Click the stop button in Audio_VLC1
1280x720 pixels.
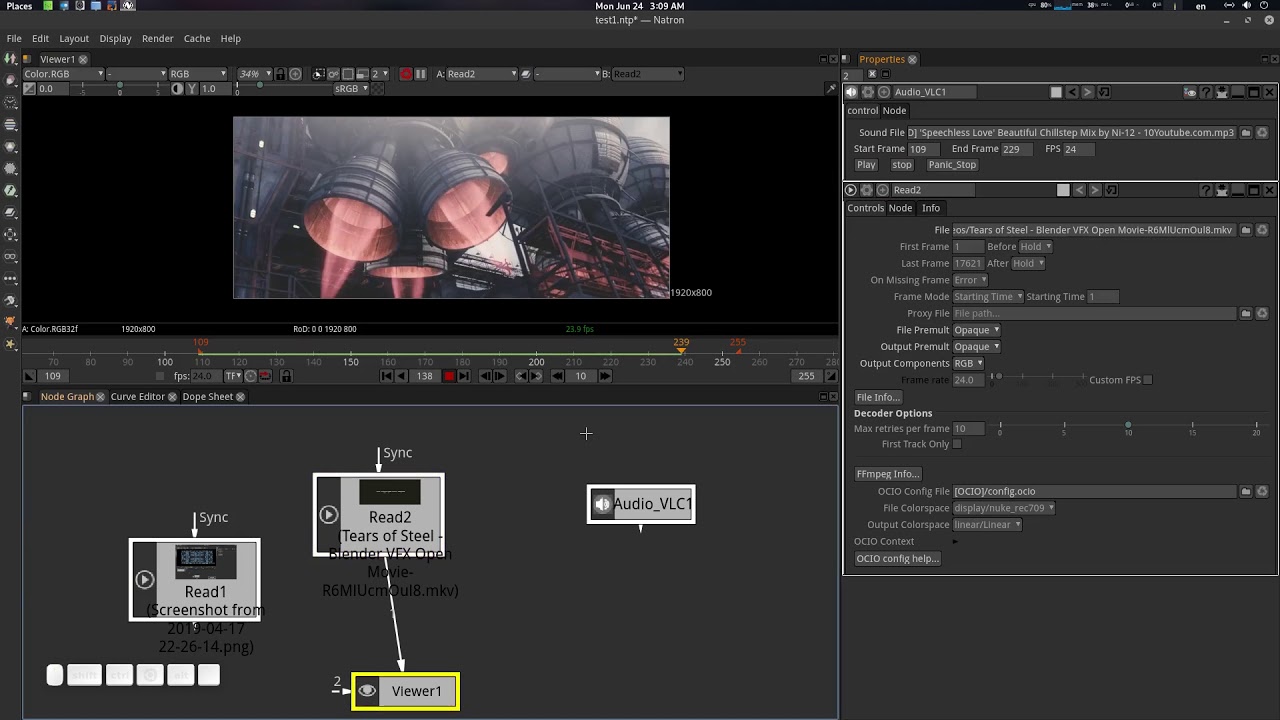[x=902, y=165]
